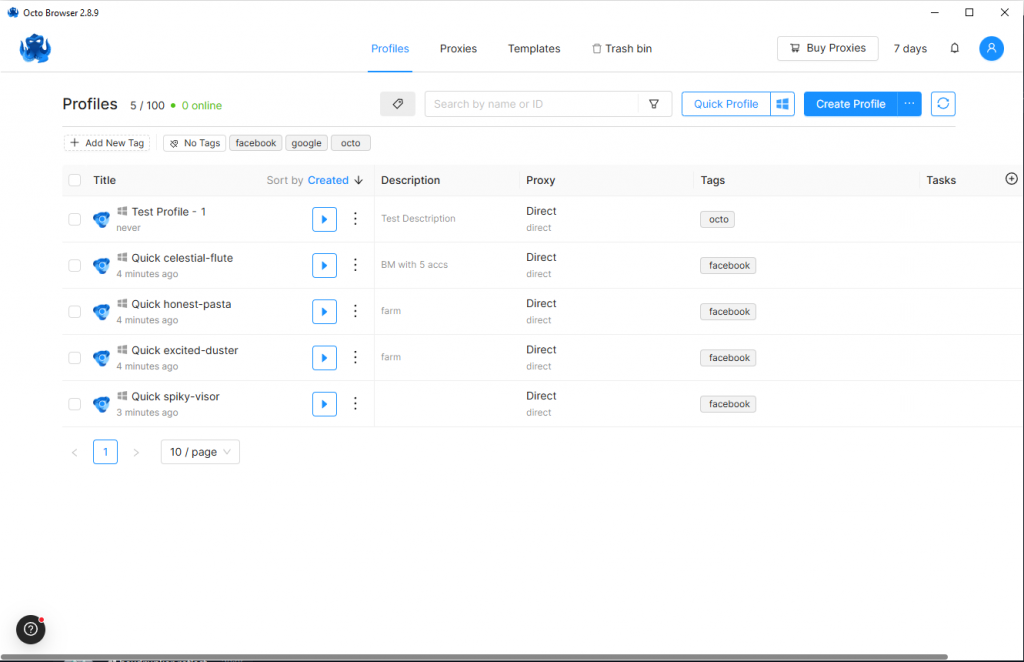Image resolution: width=1024 pixels, height=662 pixels.
Task: Open the help question mark button
Action: [x=31, y=629]
